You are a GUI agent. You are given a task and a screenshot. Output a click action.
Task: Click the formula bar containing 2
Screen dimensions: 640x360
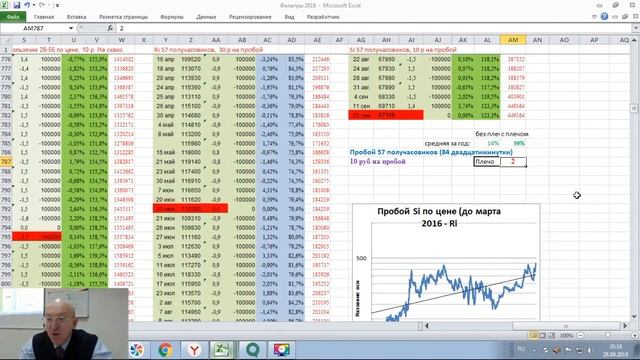pyautogui.click(x=373, y=28)
